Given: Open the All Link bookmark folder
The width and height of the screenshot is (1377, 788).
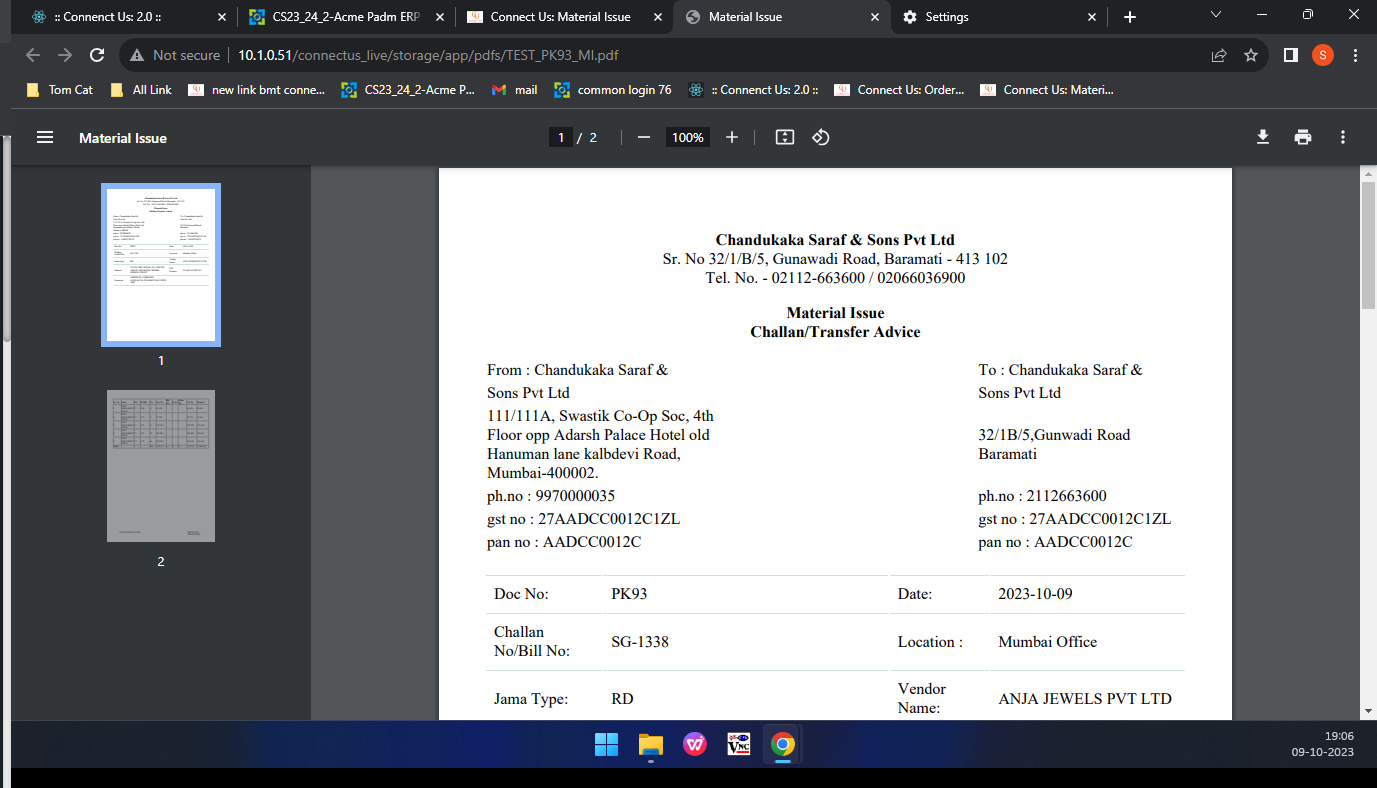Looking at the screenshot, I should (x=141, y=90).
